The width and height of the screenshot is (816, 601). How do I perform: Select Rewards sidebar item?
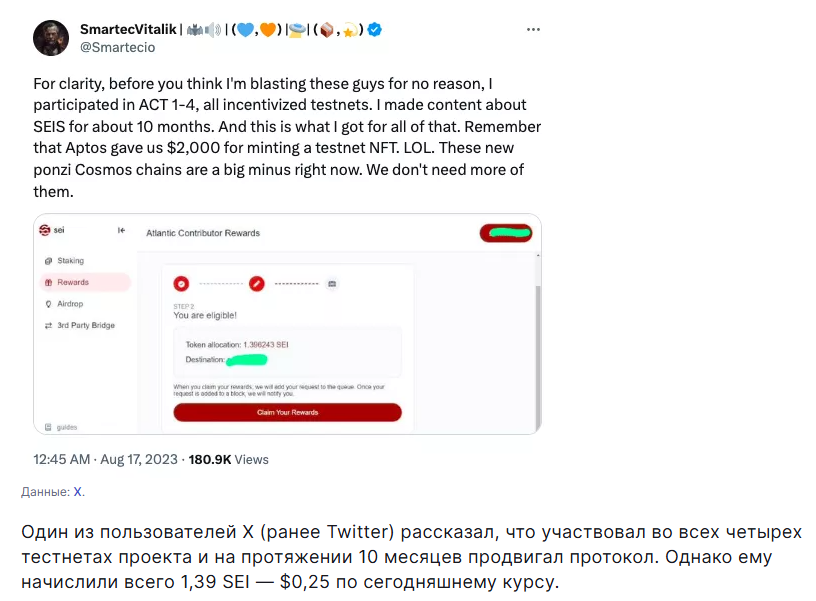73,282
